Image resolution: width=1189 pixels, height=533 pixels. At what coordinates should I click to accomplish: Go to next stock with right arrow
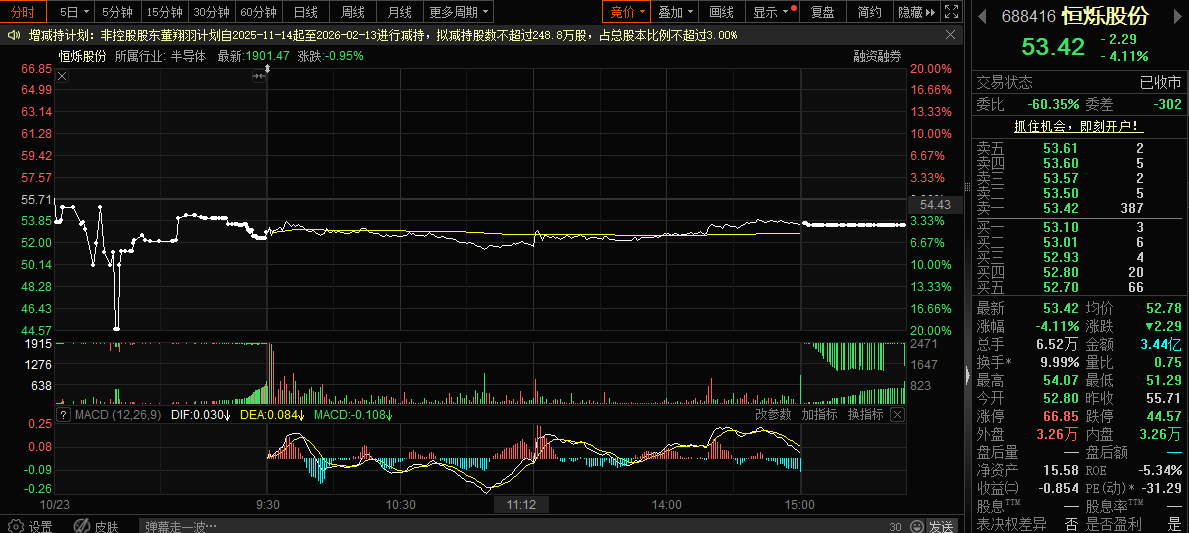click(x=1175, y=17)
